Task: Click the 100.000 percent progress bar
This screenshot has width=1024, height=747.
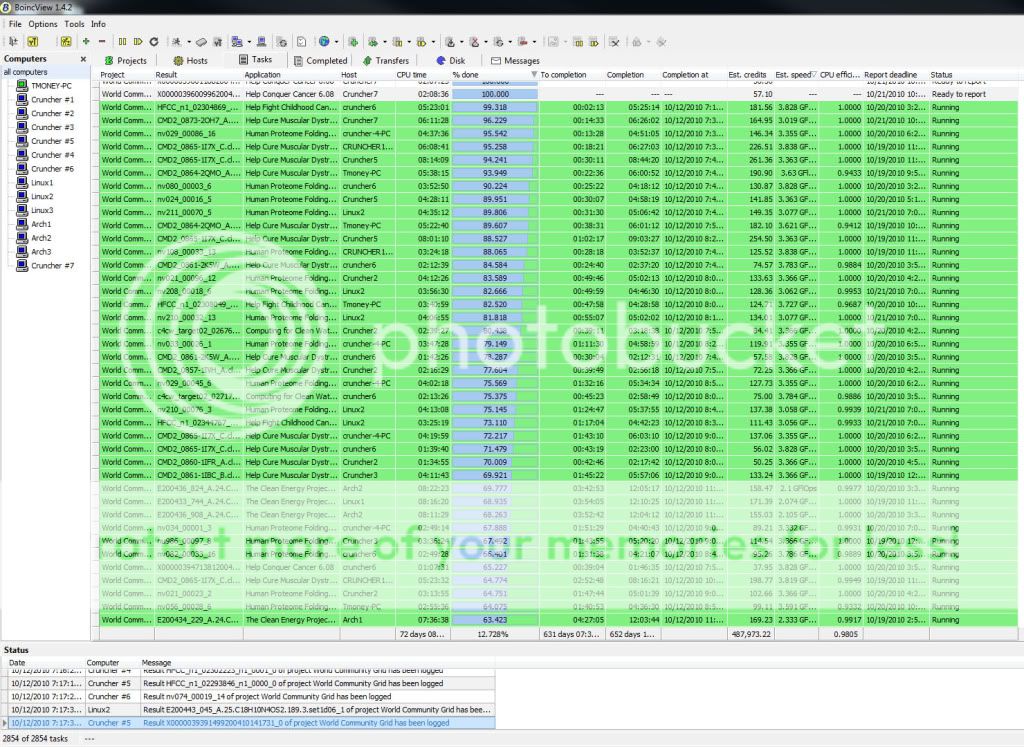Action: [495, 94]
